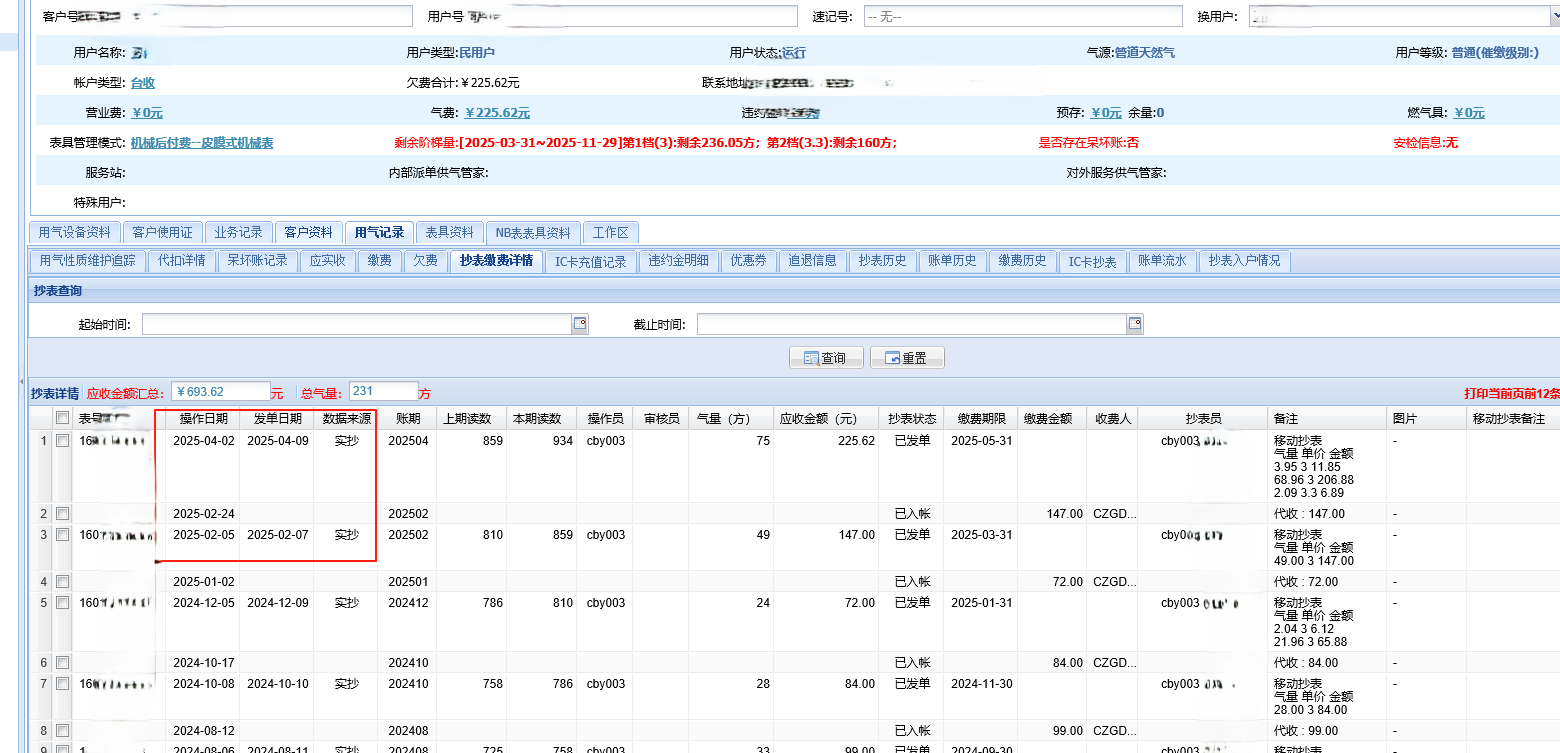Click the 客户号 input field
1560x753 pixels.
246,17
